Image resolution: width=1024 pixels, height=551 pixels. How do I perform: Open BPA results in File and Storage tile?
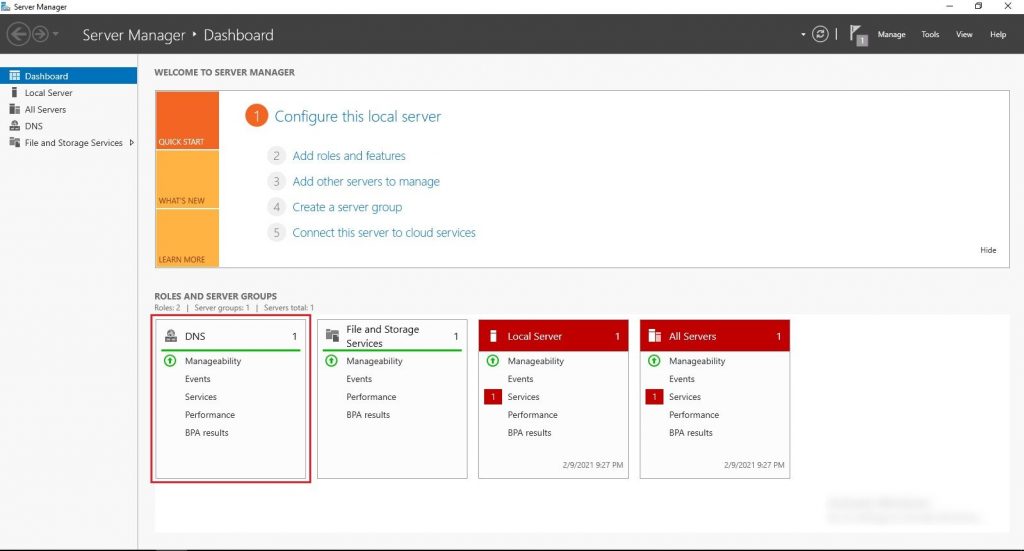click(368, 415)
